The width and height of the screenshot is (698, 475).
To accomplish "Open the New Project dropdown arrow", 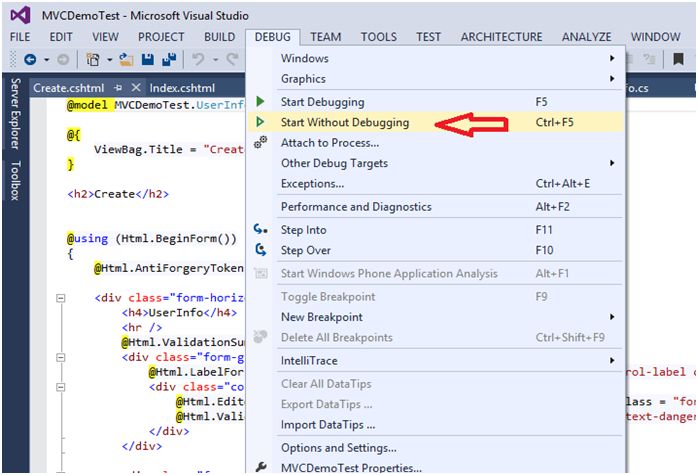I will tap(109, 59).
